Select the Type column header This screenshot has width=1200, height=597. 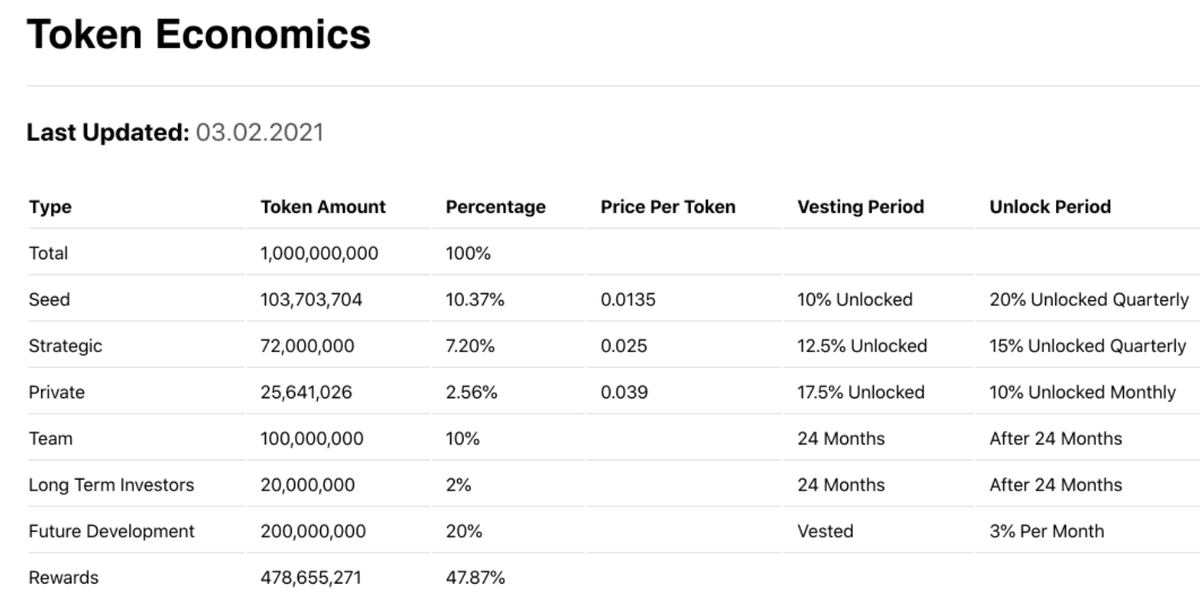[50, 207]
